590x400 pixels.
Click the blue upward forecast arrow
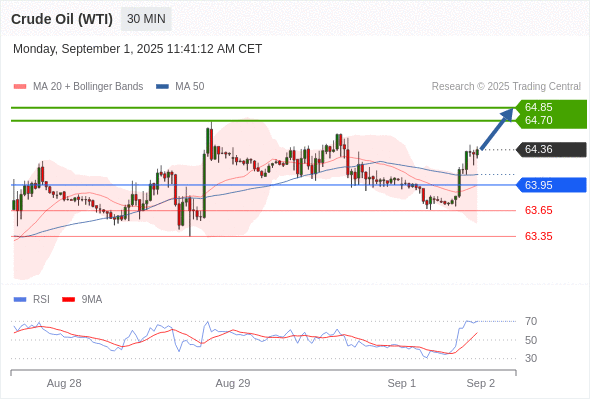497,129
